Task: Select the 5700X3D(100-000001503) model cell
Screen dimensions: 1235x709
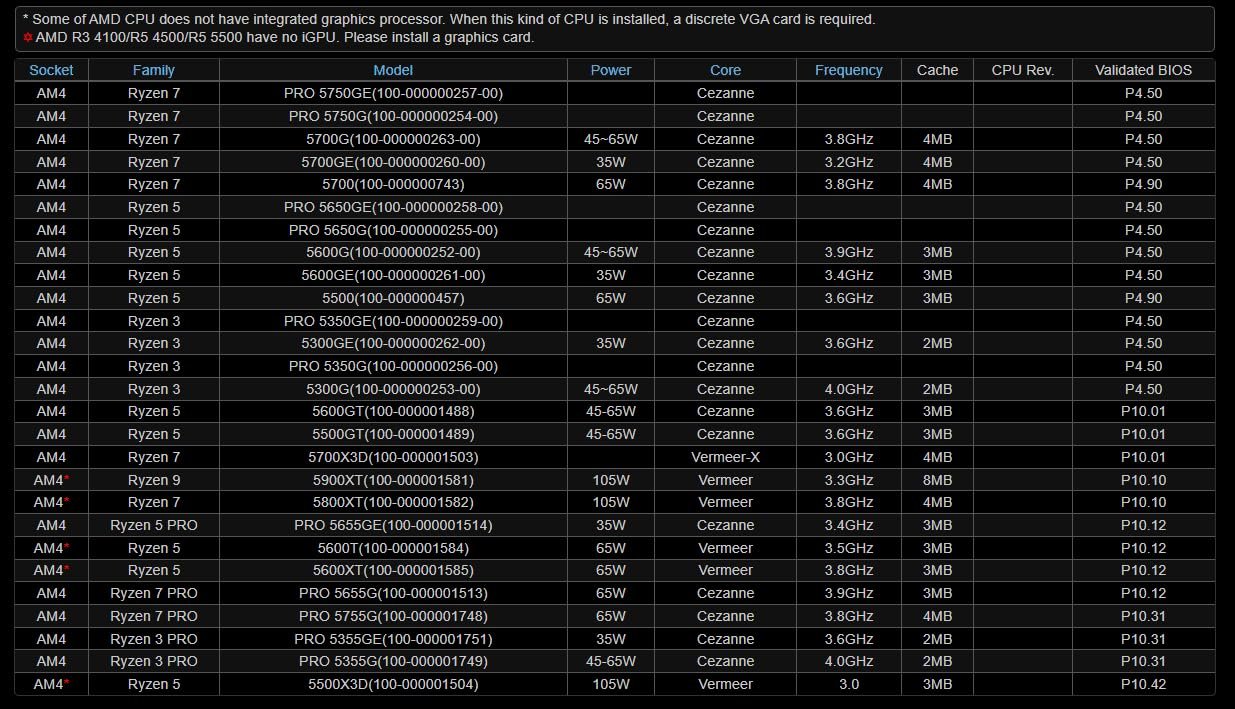Action: pos(393,457)
